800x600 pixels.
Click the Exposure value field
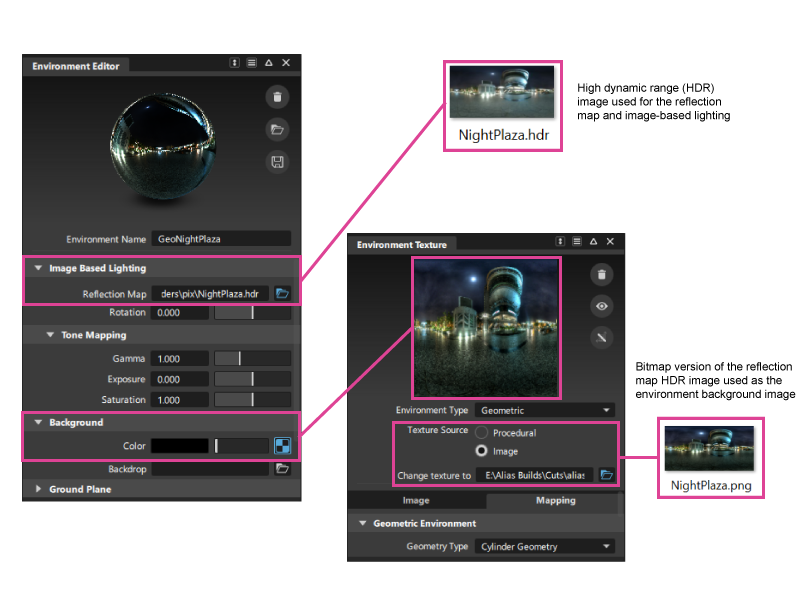(180, 379)
